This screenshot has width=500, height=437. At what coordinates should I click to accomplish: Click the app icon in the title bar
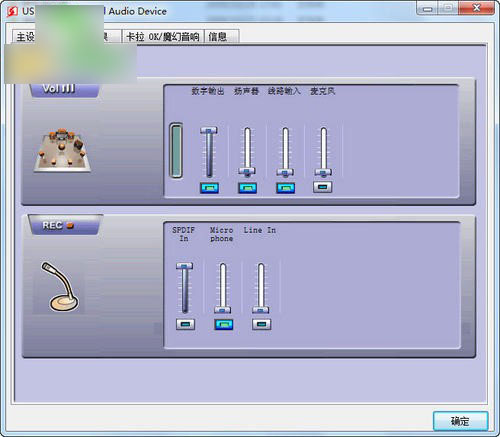pos(13,11)
